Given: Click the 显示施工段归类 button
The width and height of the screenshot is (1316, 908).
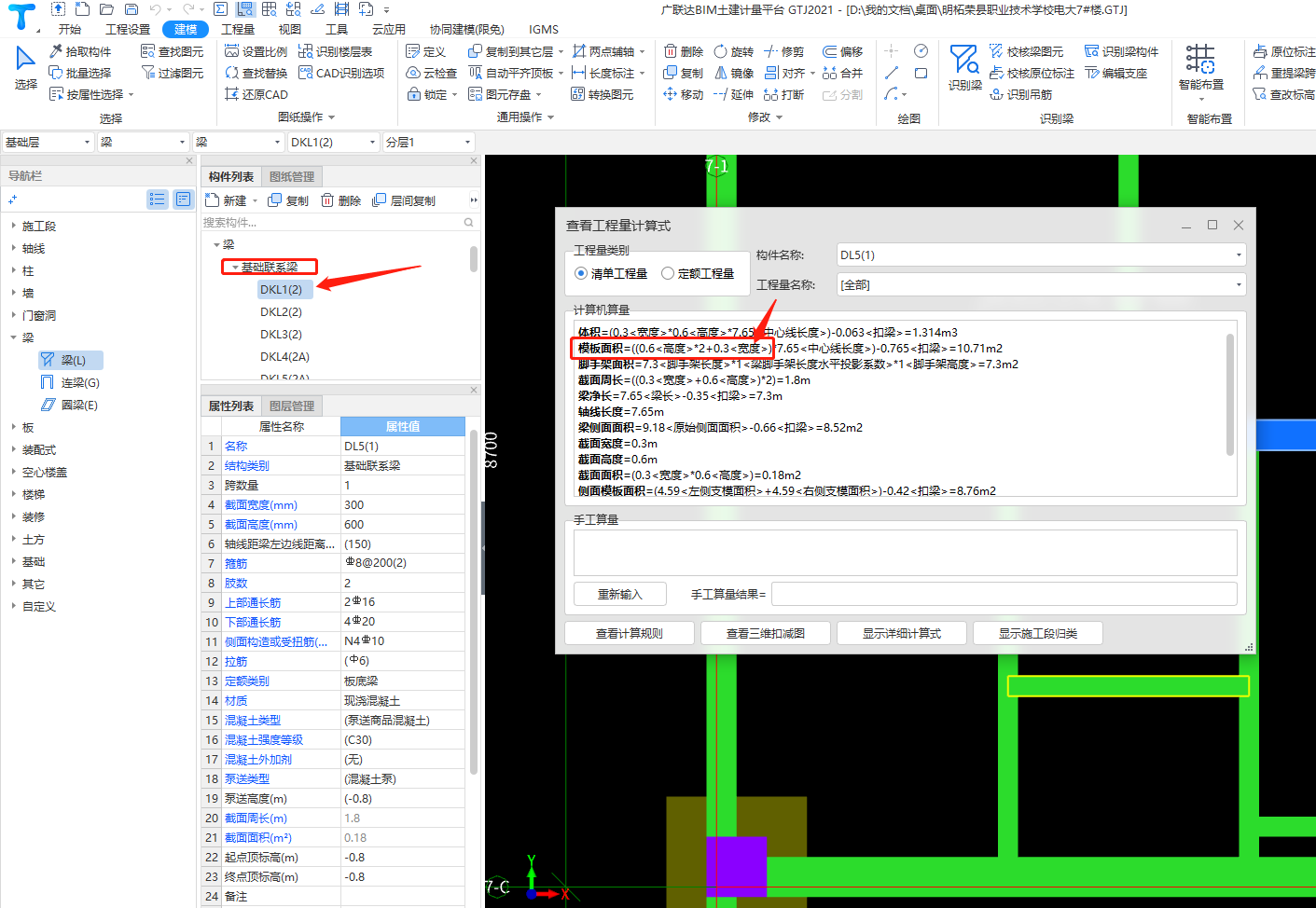Looking at the screenshot, I should (1038, 633).
